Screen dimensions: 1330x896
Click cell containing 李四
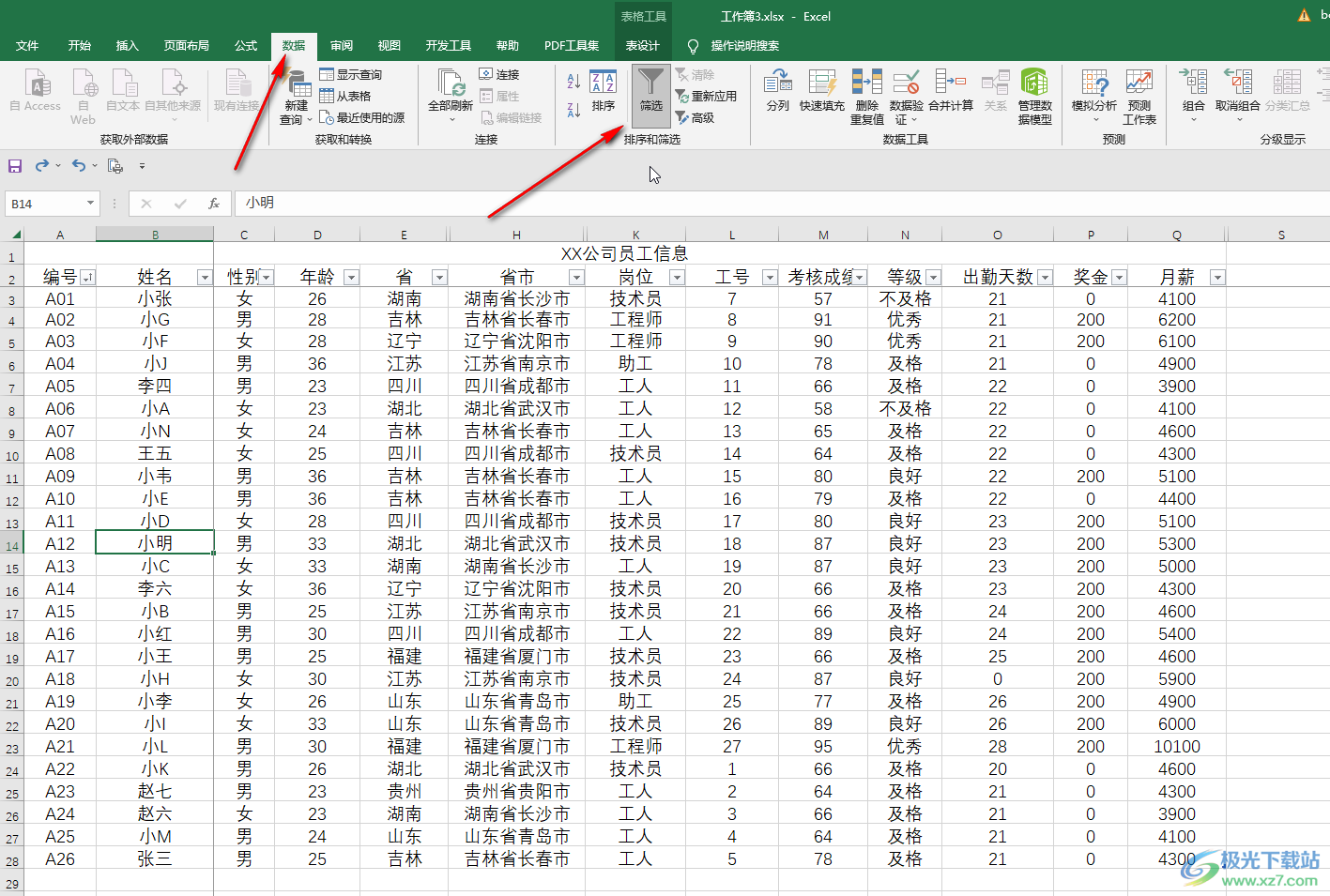click(x=155, y=386)
